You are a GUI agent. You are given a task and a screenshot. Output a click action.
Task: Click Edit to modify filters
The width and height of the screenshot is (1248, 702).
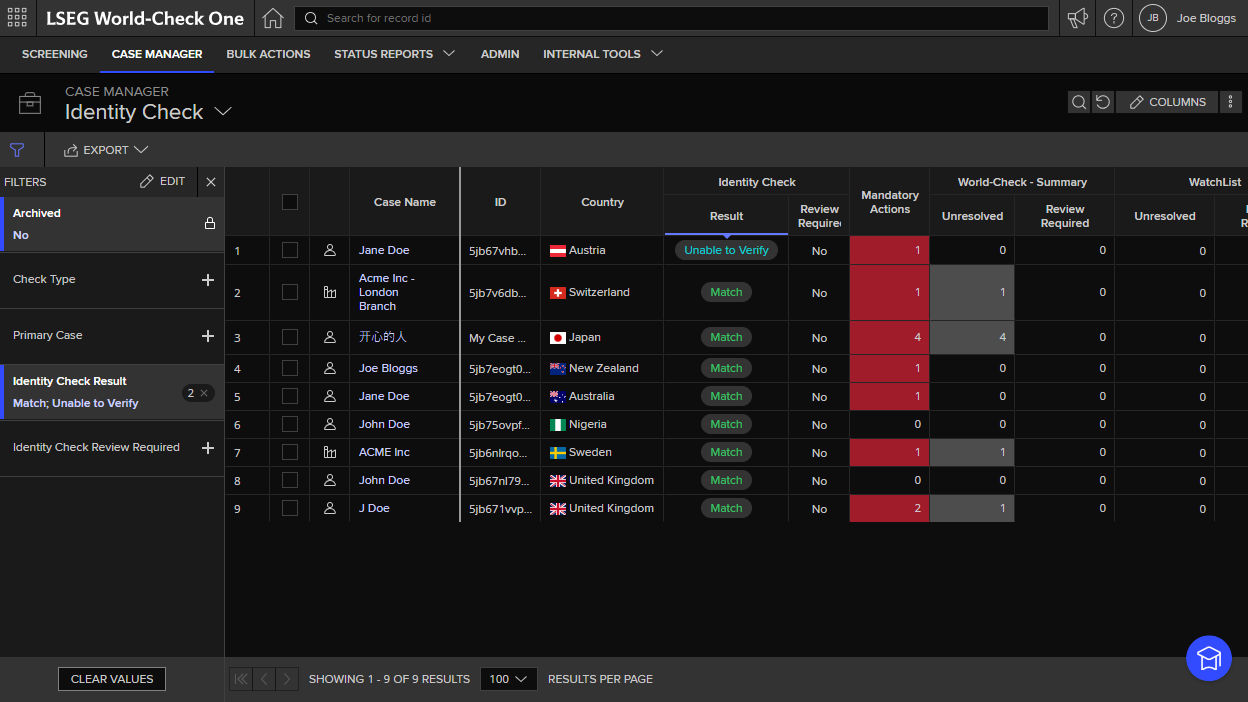(163, 181)
